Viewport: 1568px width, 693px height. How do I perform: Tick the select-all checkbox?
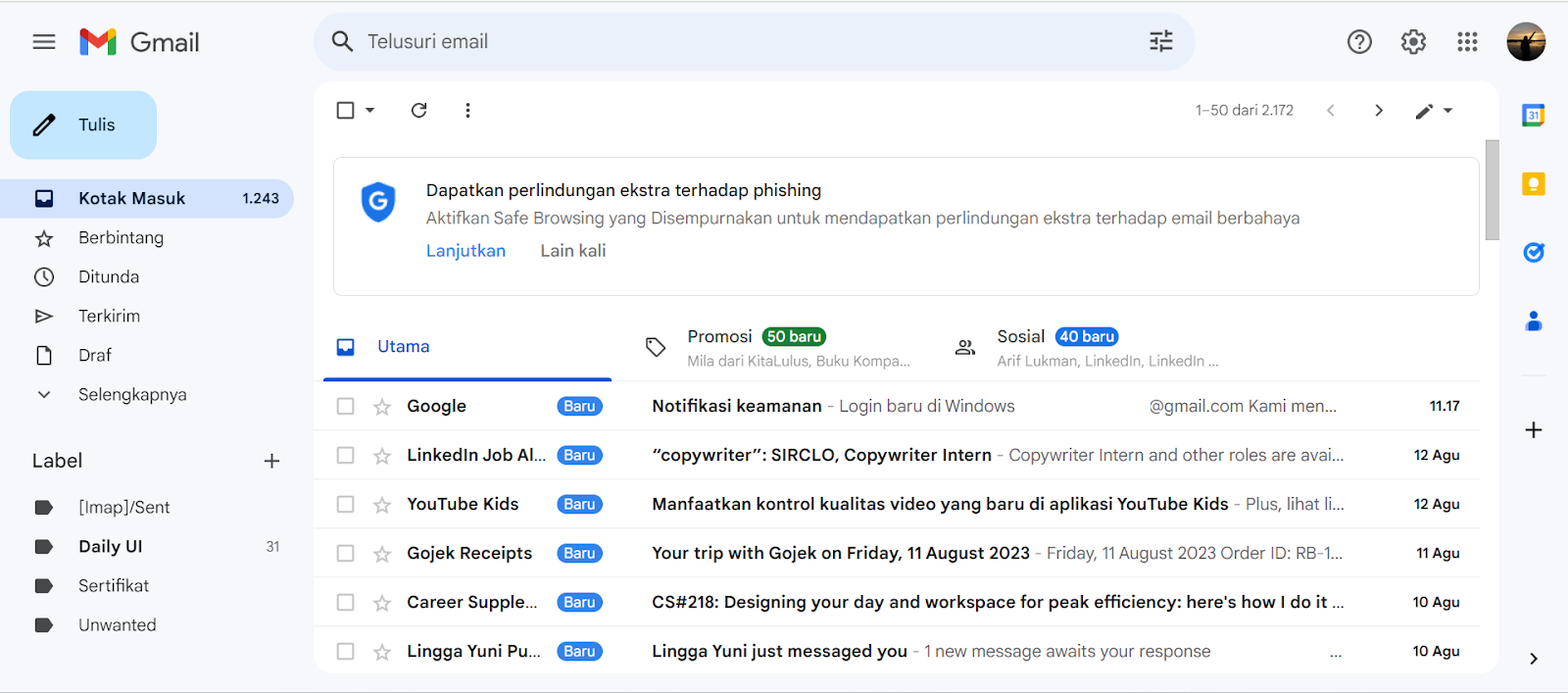point(345,110)
